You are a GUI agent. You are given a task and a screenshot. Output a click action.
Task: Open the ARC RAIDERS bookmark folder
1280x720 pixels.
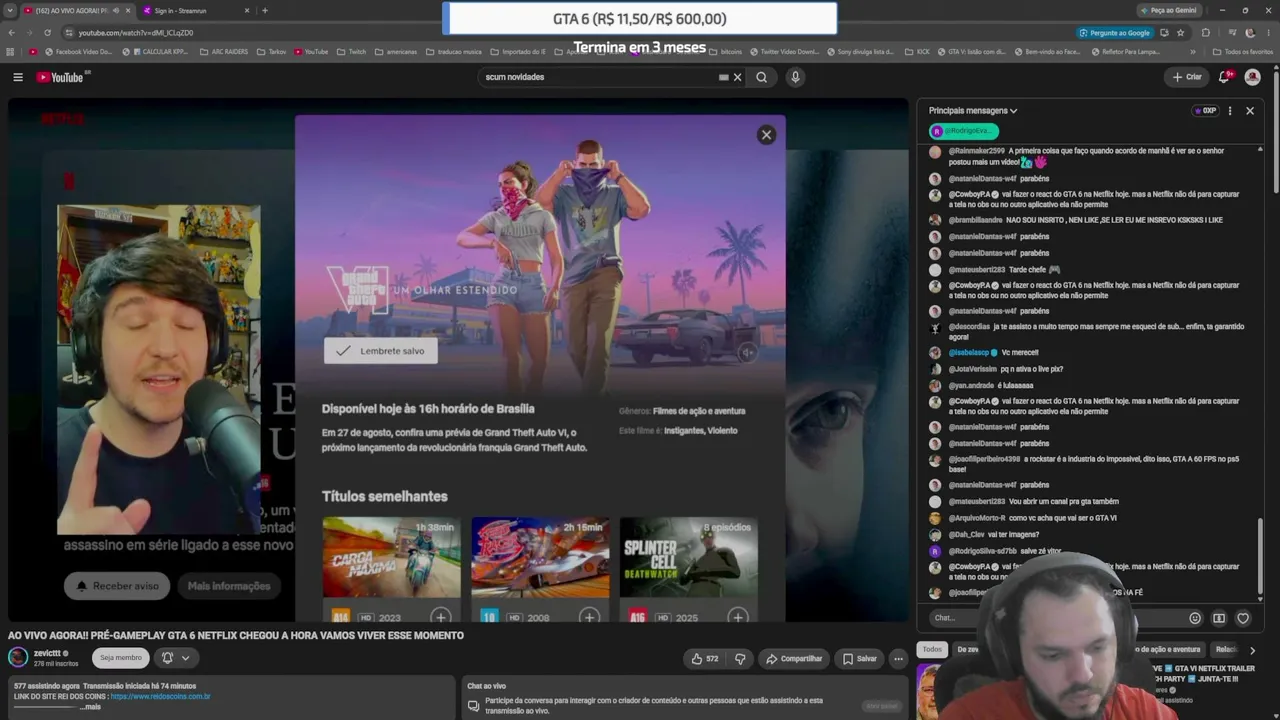223,52
